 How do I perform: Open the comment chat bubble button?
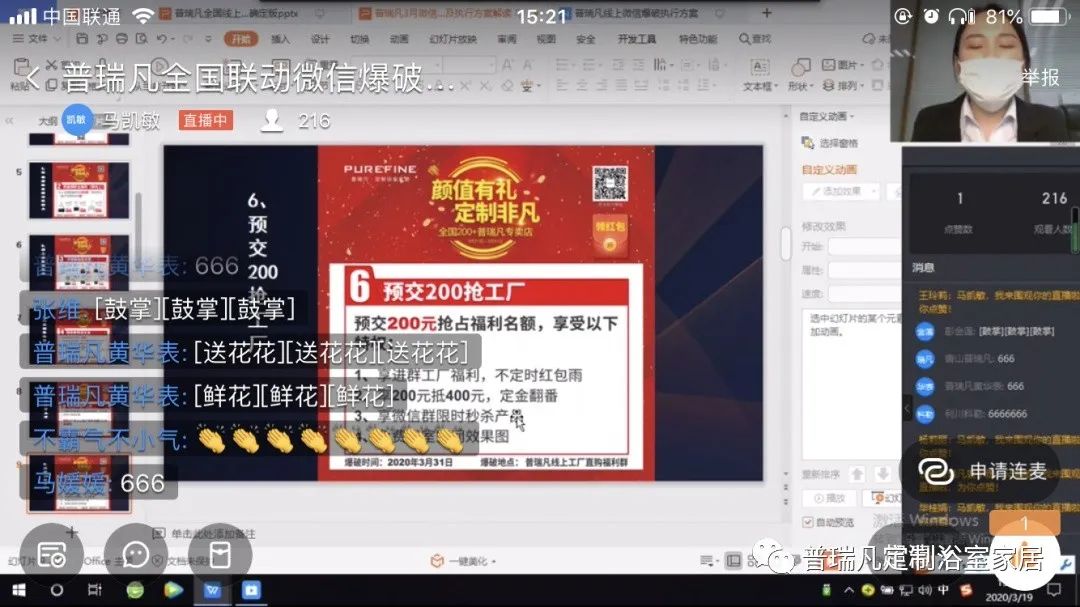click(136, 554)
